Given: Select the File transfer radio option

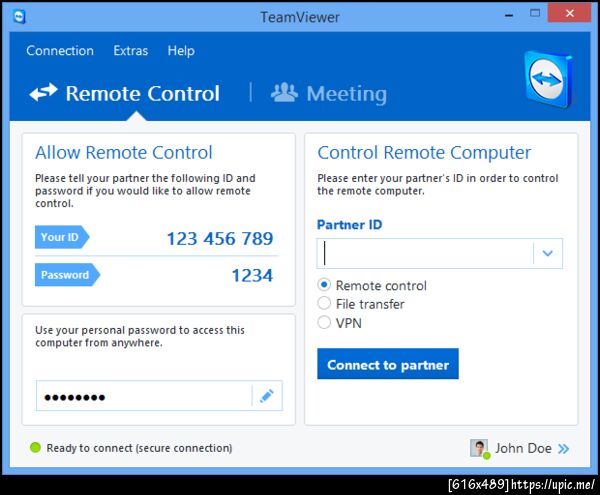Looking at the screenshot, I should pyautogui.click(x=324, y=303).
